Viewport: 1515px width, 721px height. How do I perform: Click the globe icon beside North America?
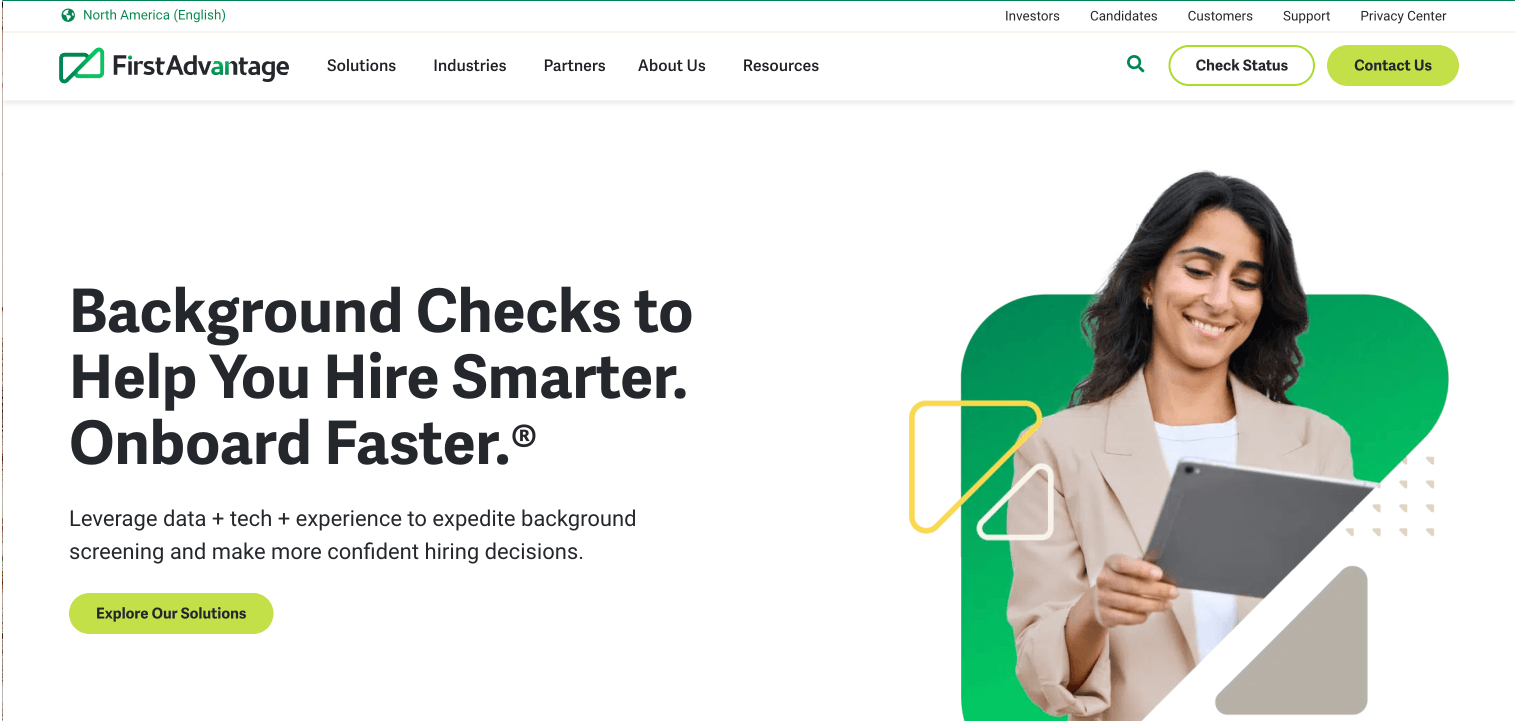(x=68, y=15)
